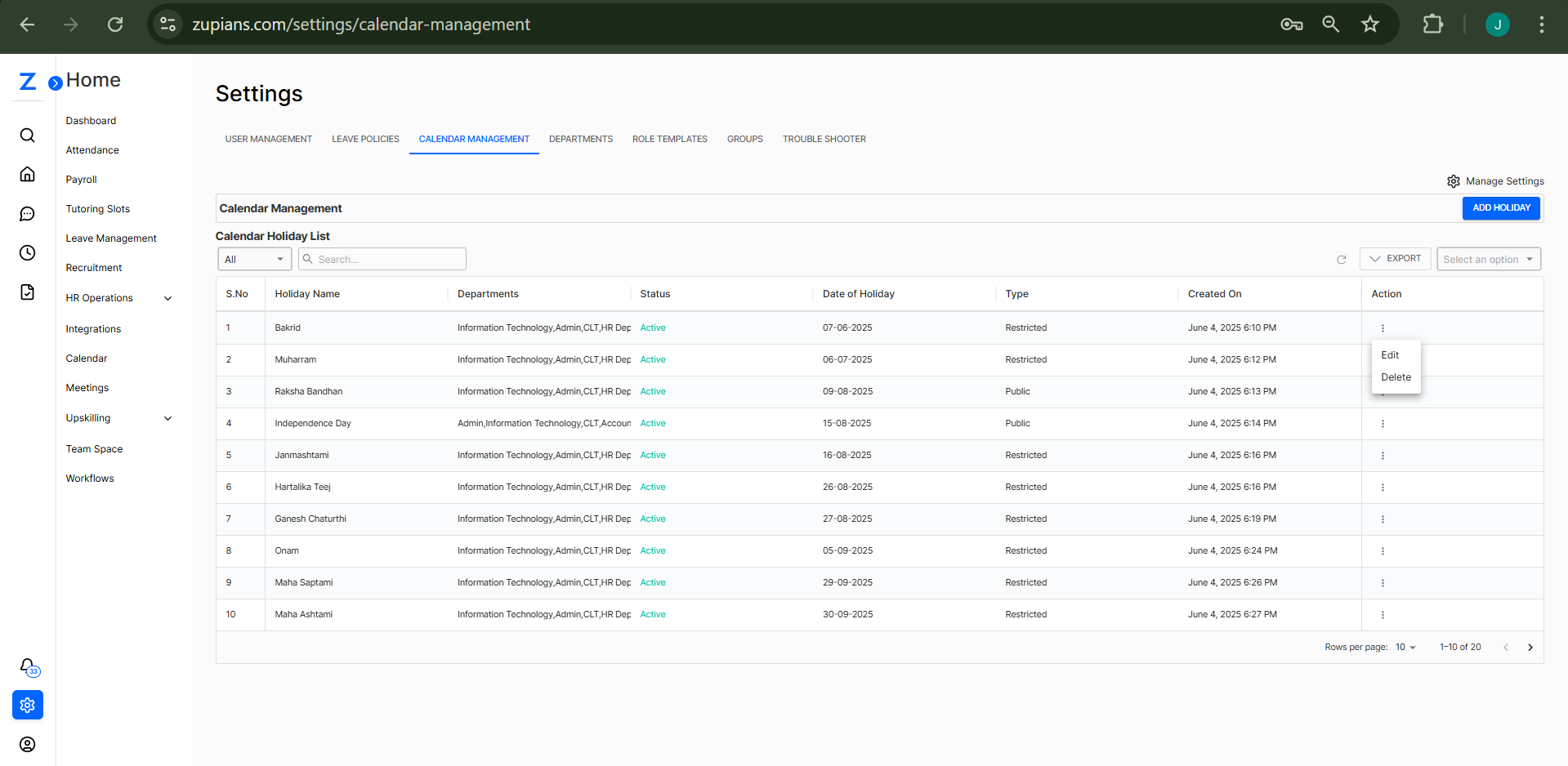Refresh the holiday list table

[x=1341, y=260]
